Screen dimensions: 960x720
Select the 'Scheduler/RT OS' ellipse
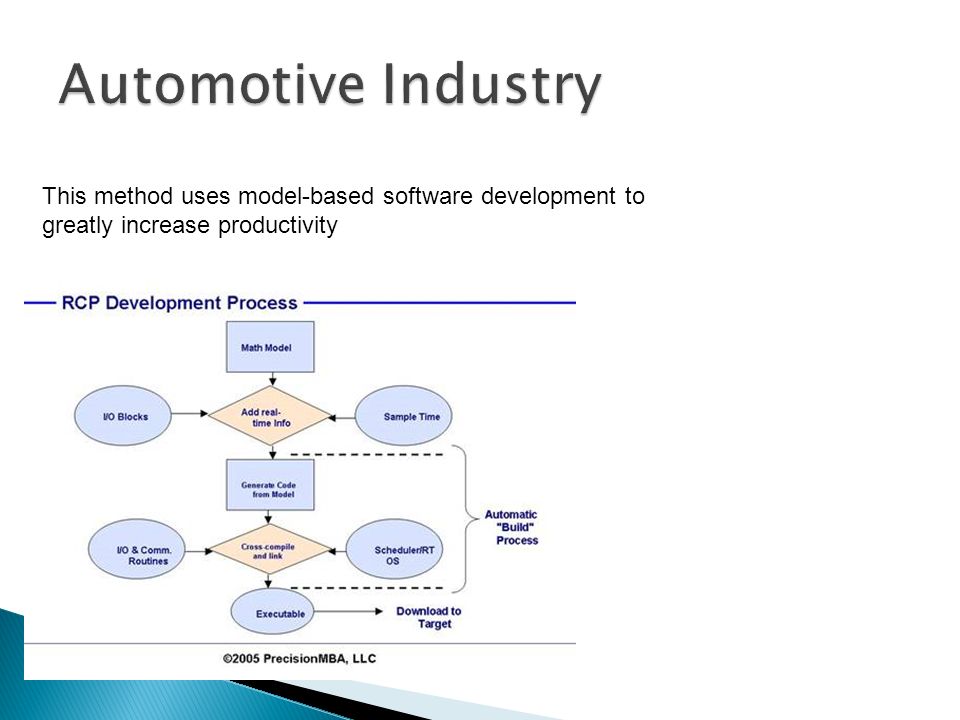point(394,549)
